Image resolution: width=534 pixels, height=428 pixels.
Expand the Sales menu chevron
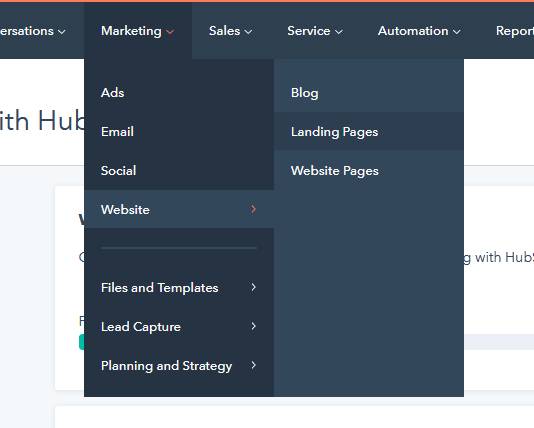[248, 32]
